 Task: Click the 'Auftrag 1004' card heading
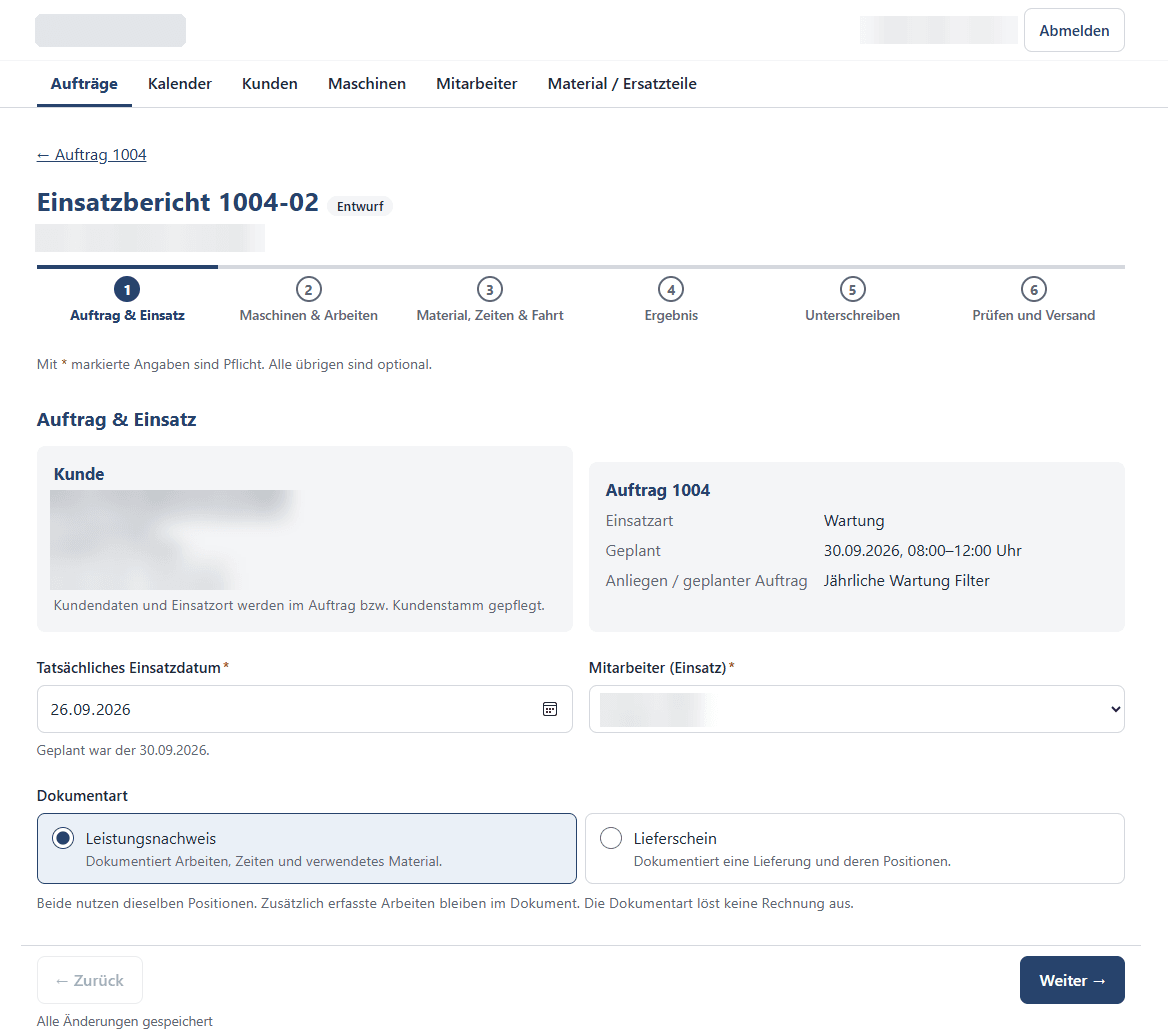[657, 490]
